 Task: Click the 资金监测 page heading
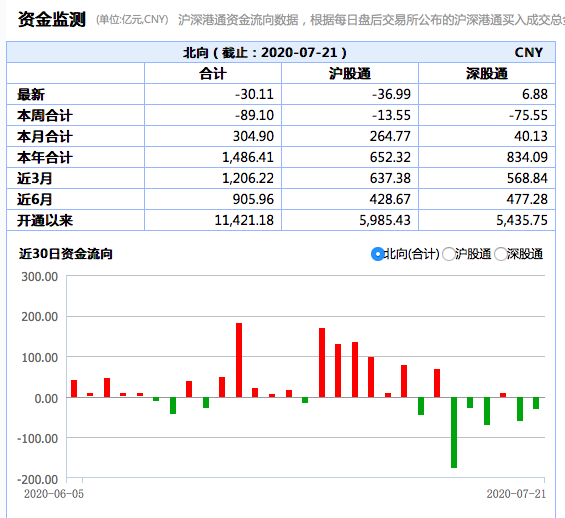pos(52,19)
